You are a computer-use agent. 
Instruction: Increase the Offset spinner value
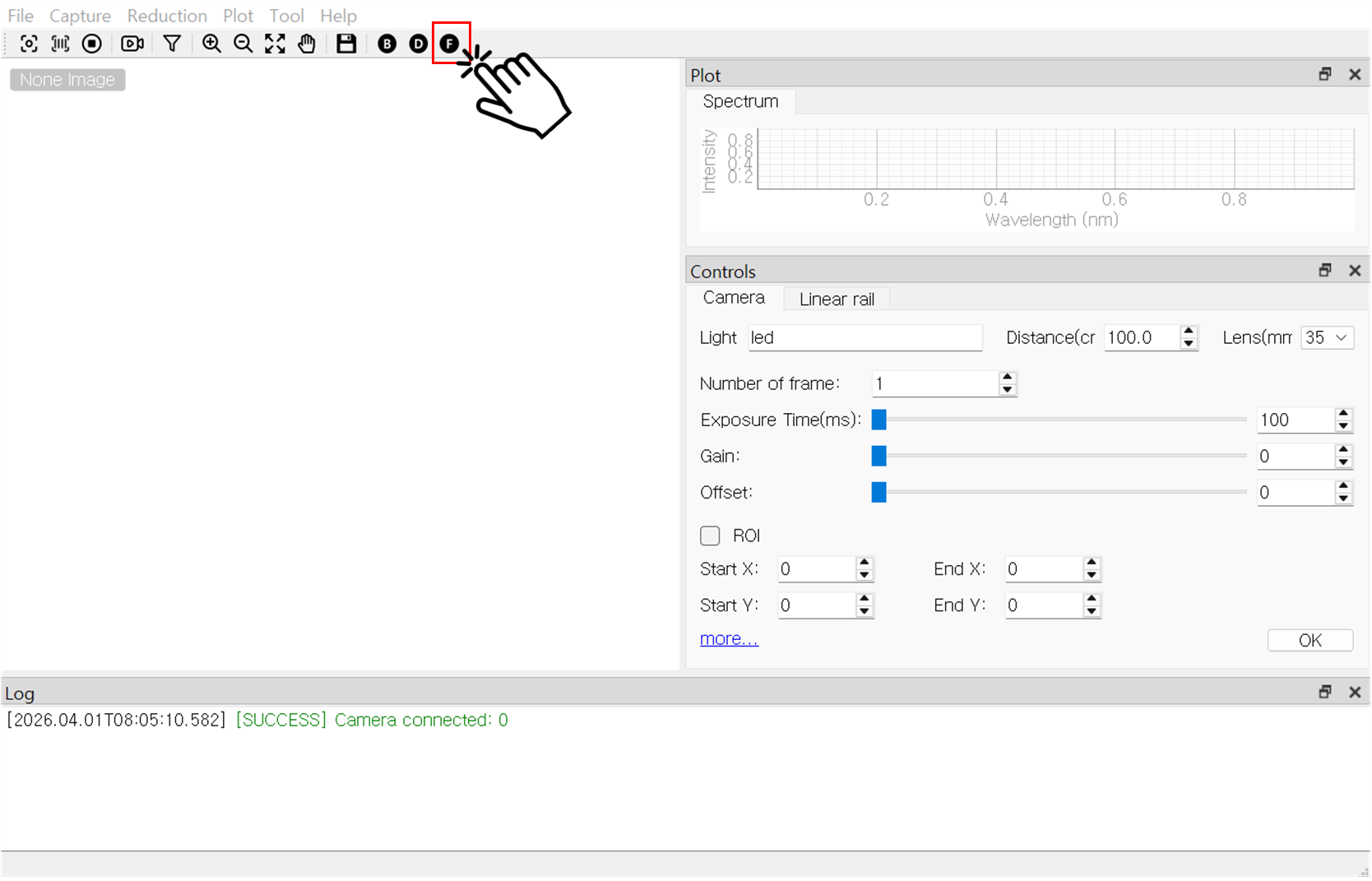click(1343, 486)
